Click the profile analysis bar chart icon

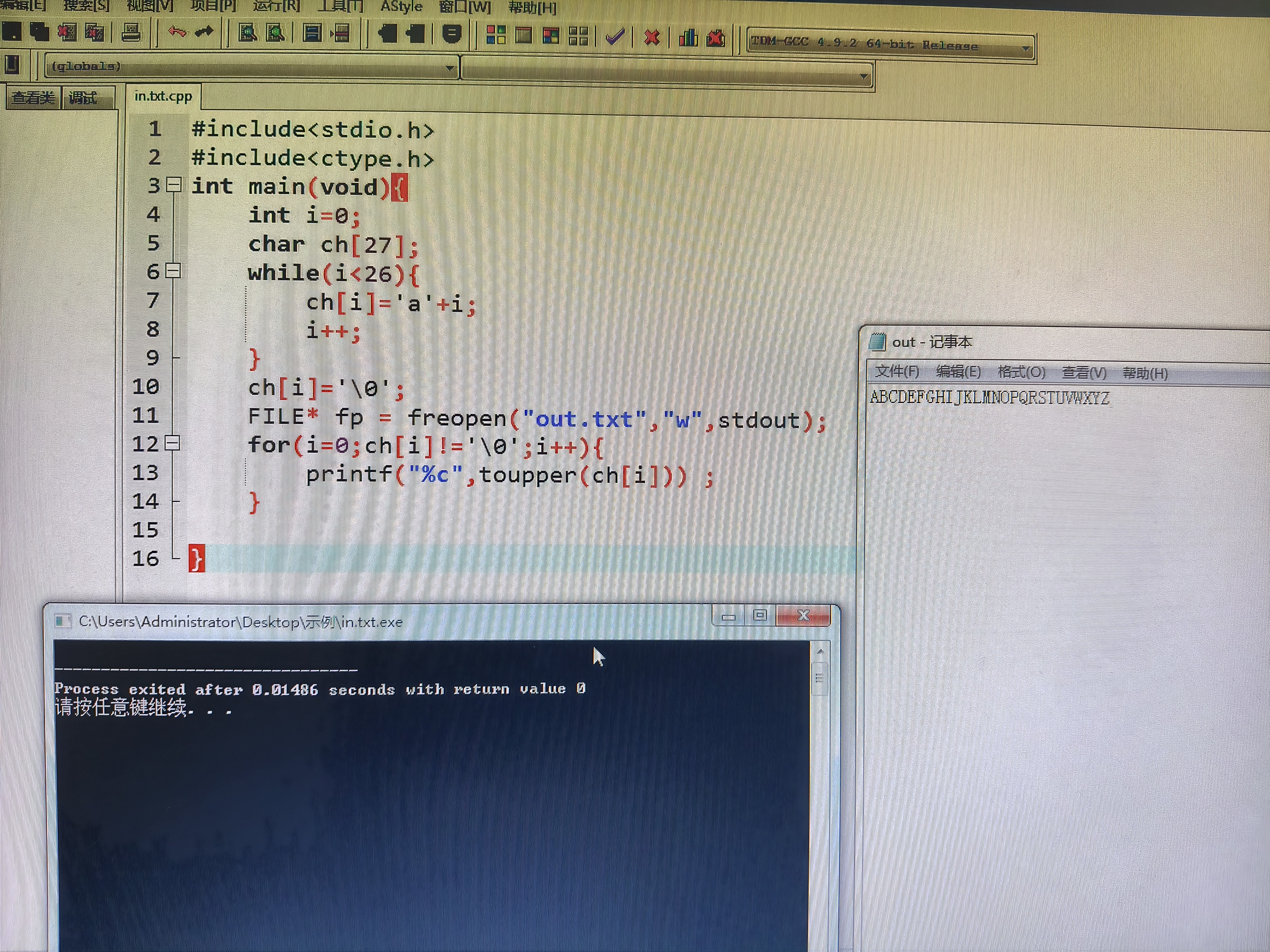pos(688,38)
